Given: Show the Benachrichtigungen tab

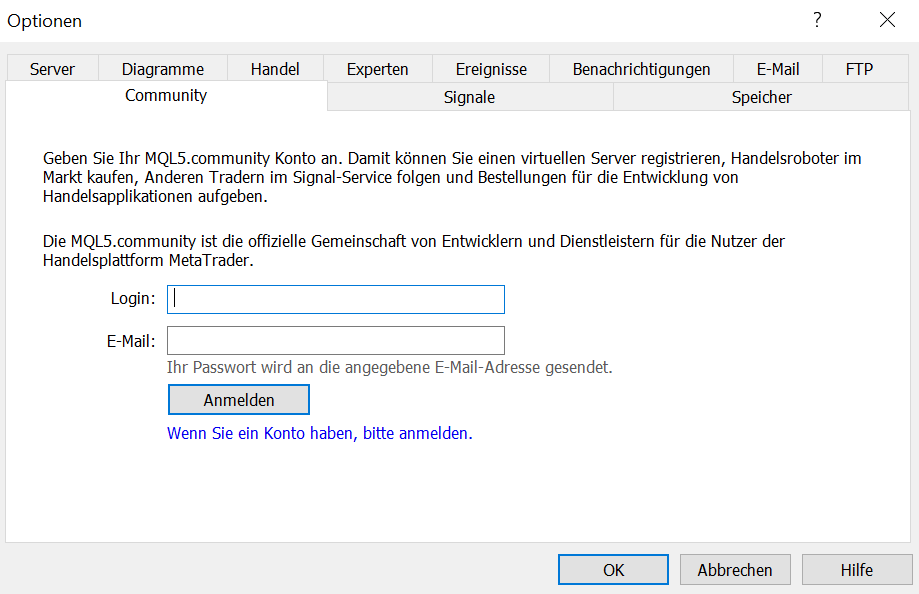Looking at the screenshot, I should pos(641,69).
